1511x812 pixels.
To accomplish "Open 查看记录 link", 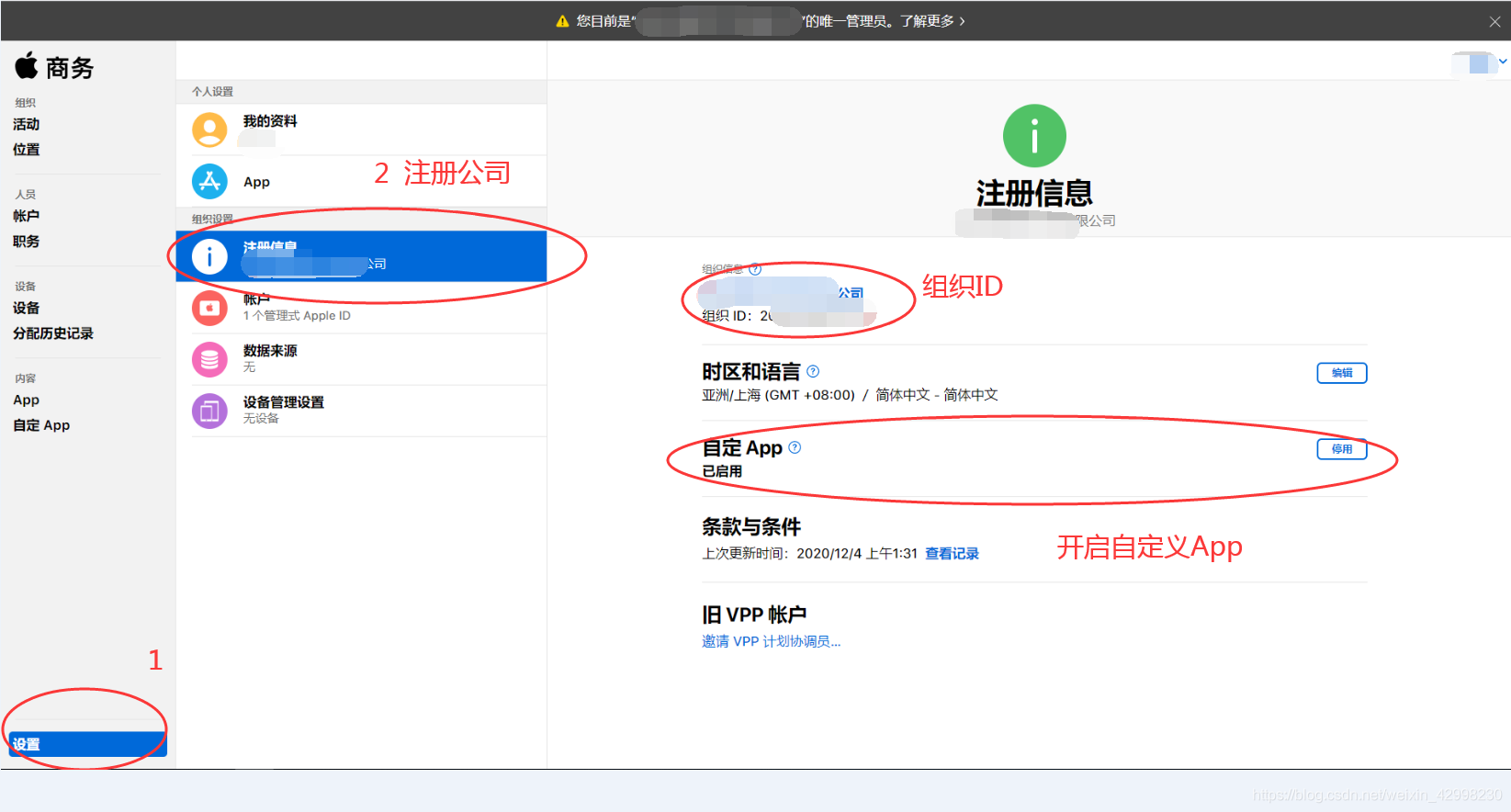I will pos(952,553).
